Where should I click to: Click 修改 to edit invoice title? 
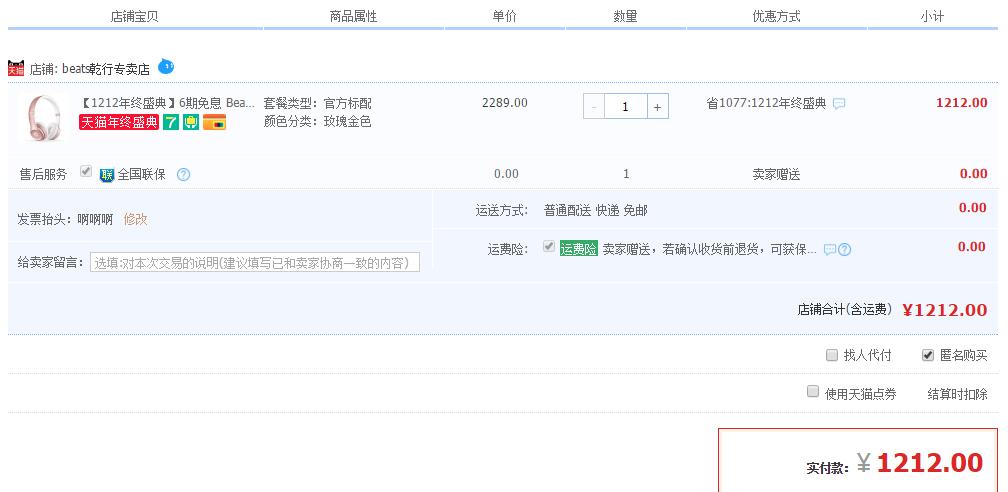click(136, 219)
